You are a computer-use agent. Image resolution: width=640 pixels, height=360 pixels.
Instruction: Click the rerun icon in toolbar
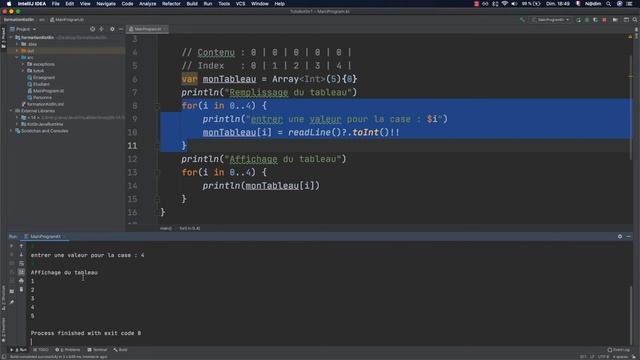(578, 20)
